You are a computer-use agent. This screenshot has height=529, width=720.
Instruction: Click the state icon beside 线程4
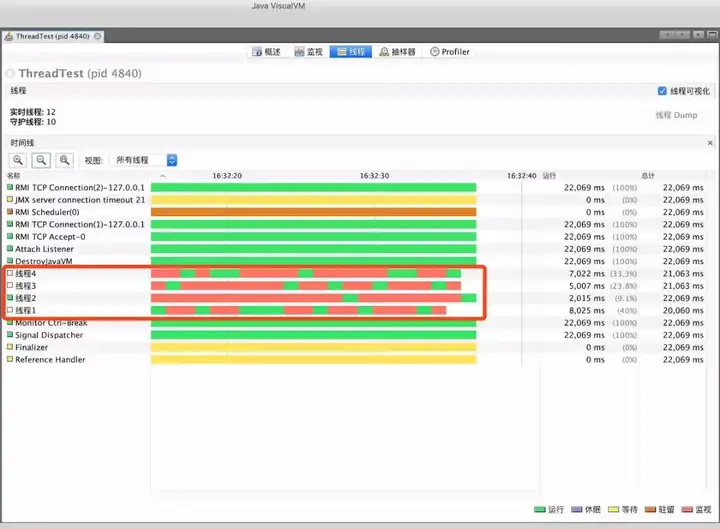[10, 273]
